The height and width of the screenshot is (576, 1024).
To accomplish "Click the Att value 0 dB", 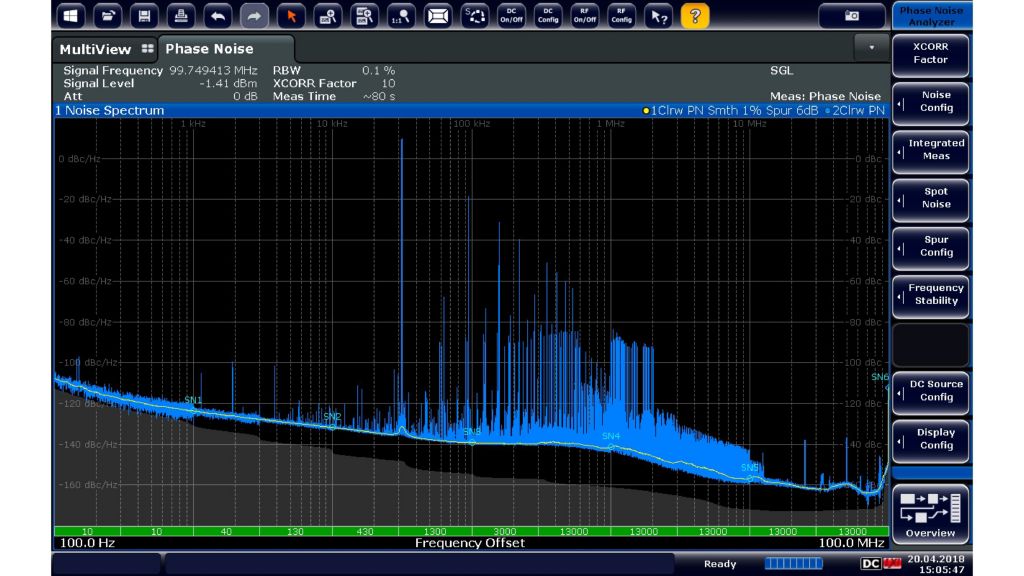I will pyautogui.click(x=246, y=97).
